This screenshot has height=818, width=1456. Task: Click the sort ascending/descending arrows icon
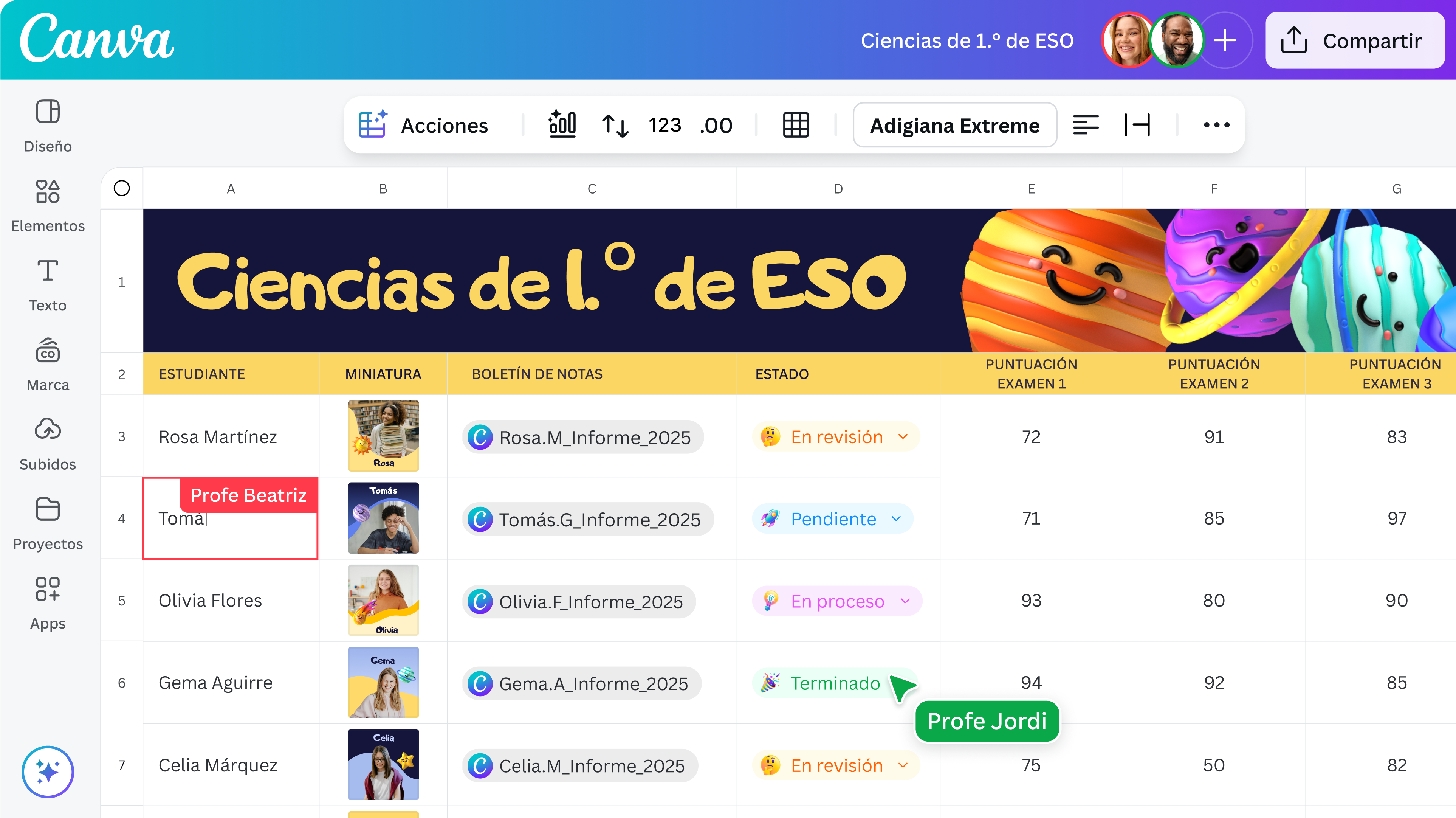[615, 125]
